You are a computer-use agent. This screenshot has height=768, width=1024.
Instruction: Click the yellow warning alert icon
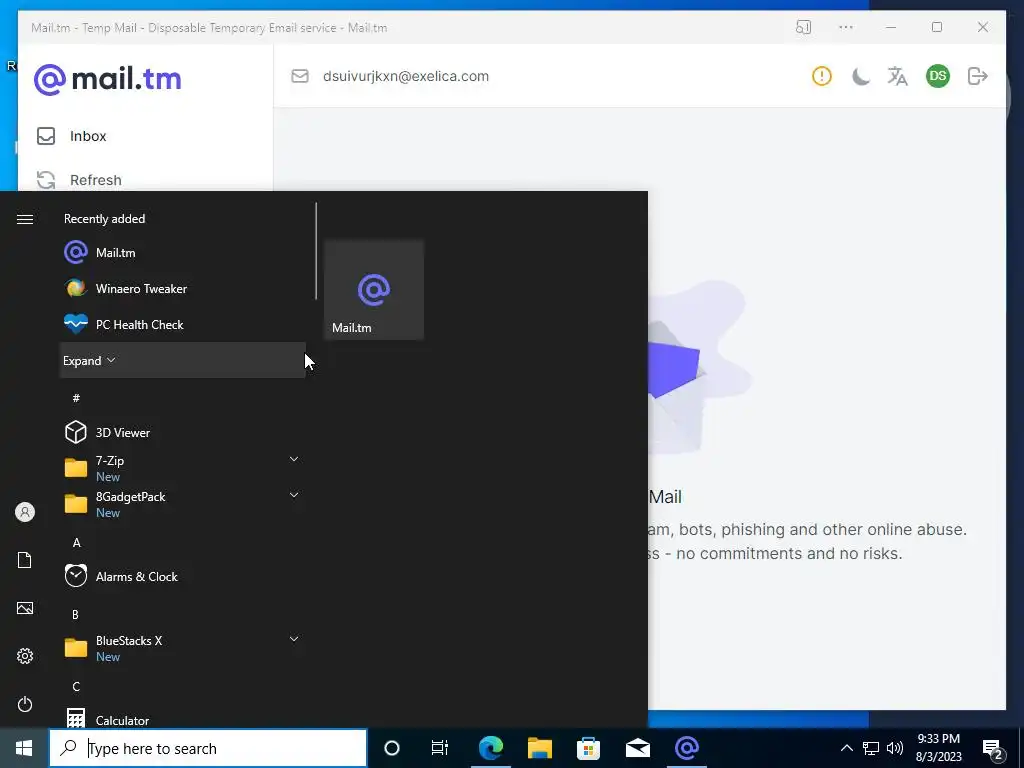tap(822, 76)
